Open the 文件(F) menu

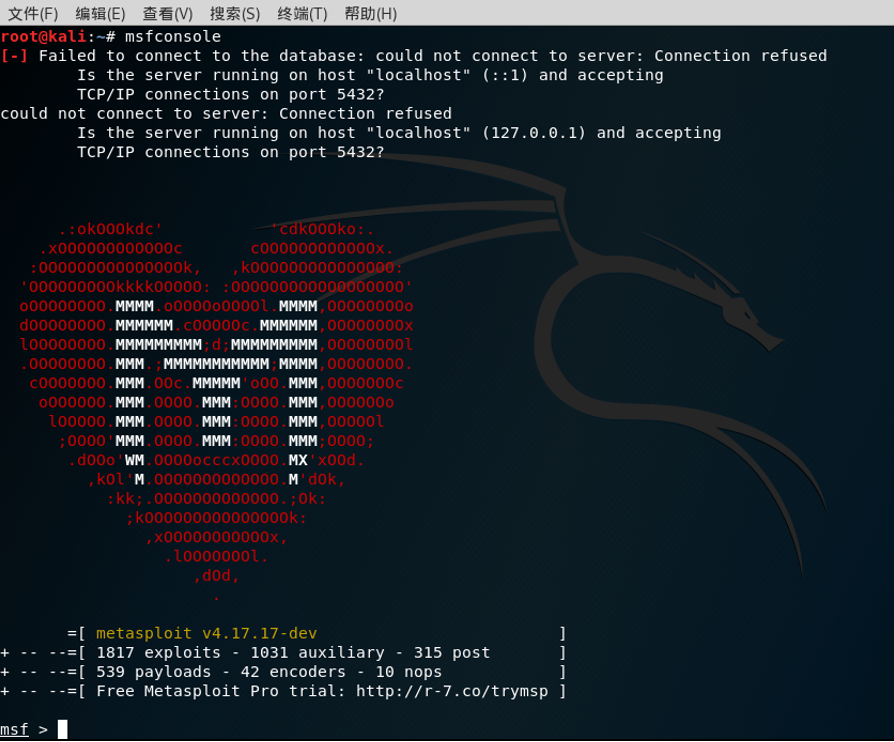pyautogui.click(x=33, y=13)
